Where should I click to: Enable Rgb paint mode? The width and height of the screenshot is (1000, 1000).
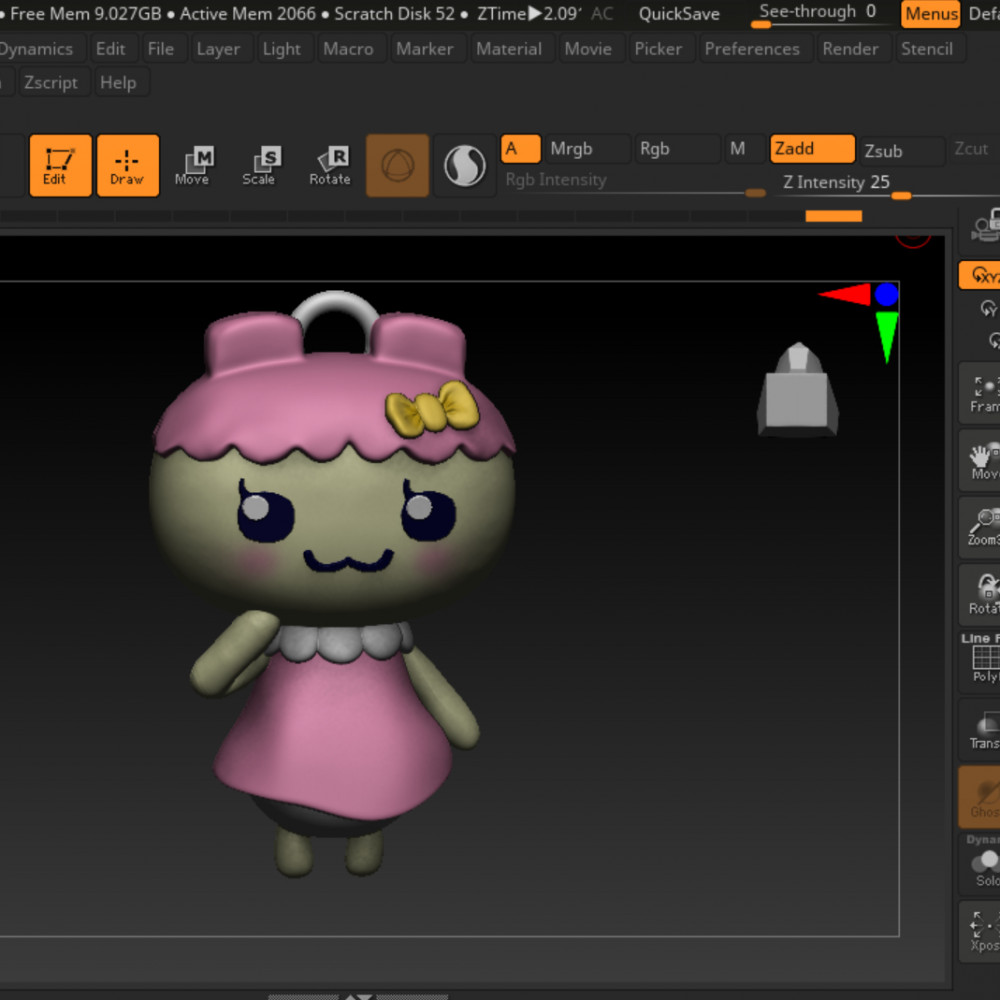677,149
